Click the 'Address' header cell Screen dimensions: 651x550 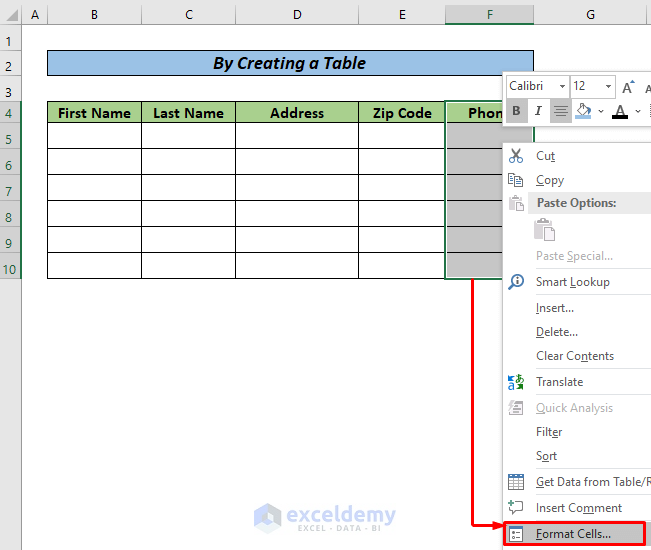(297, 112)
